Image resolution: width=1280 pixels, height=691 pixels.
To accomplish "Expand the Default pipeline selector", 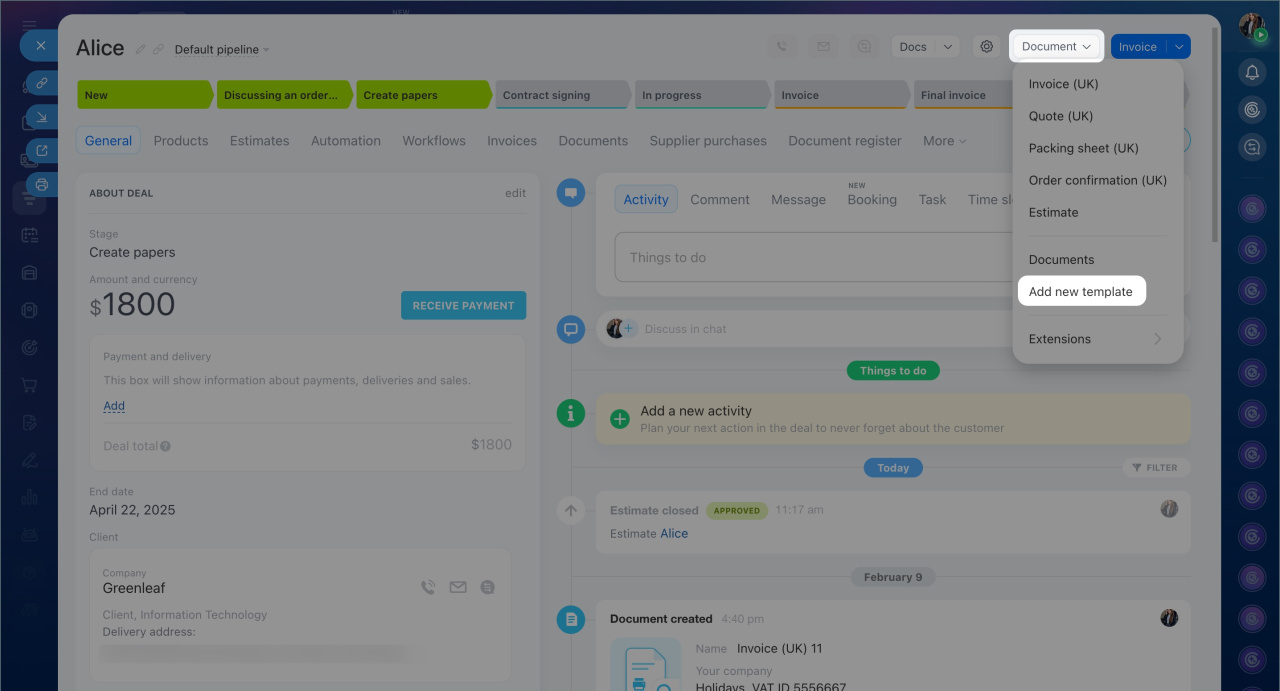I will click(x=222, y=49).
